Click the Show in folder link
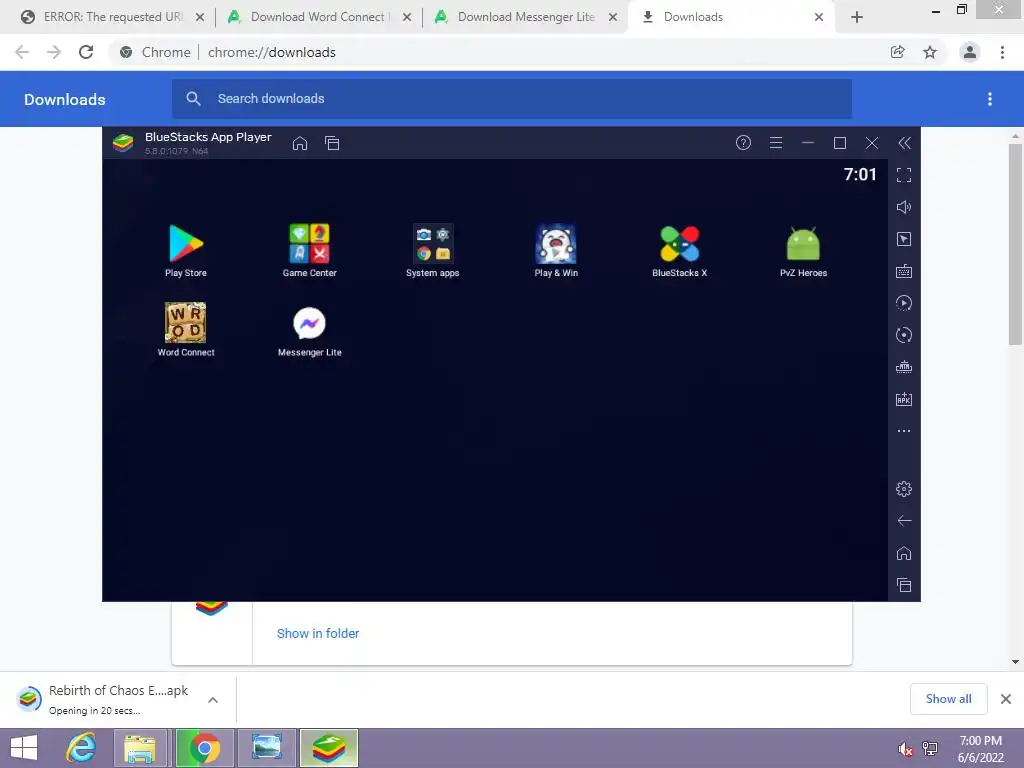The width and height of the screenshot is (1024, 768). point(318,633)
